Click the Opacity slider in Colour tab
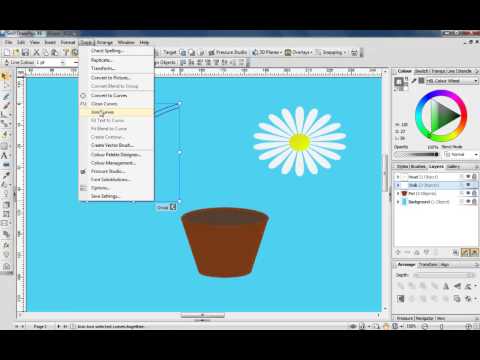This screenshot has width=480, height=360. tap(417, 154)
